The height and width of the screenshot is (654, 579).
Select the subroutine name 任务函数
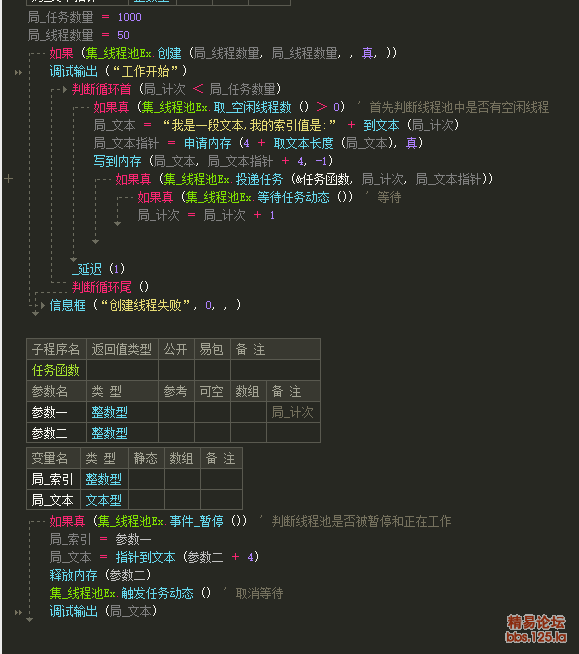tap(55, 370)
